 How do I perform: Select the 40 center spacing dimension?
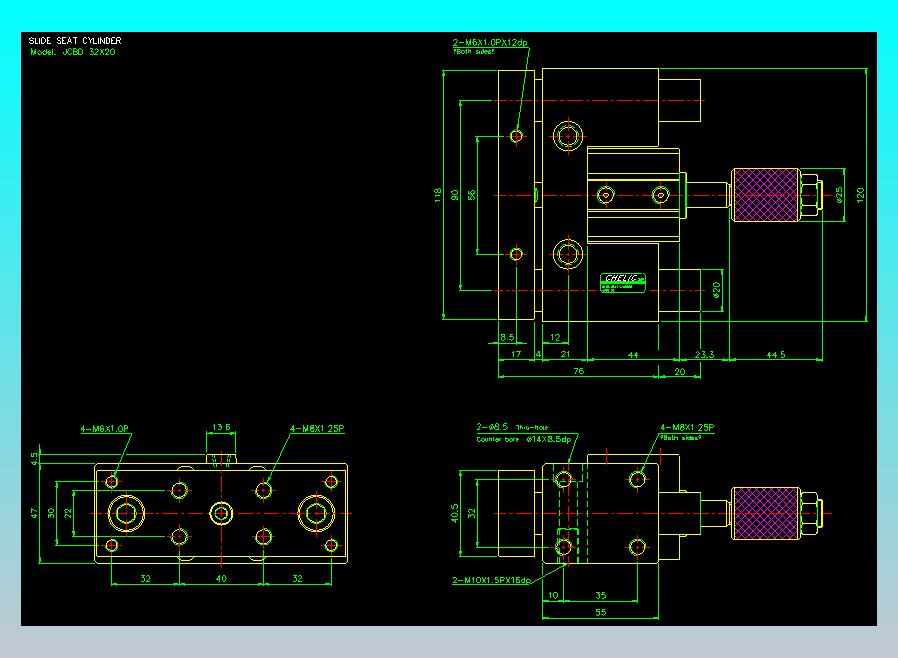(x=221, y=578)
